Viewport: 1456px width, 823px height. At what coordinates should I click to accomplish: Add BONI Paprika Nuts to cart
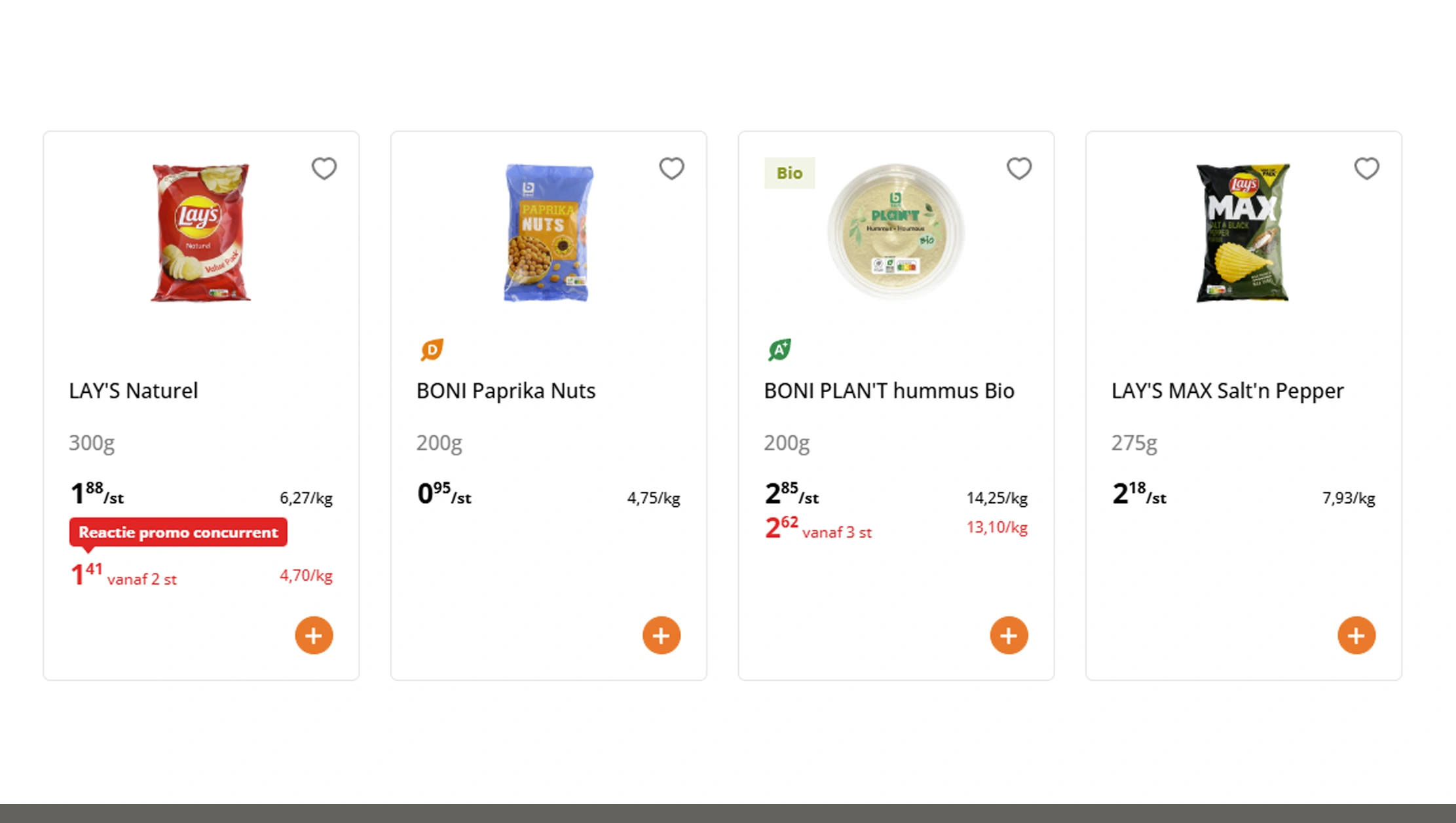tap(662, 635)
